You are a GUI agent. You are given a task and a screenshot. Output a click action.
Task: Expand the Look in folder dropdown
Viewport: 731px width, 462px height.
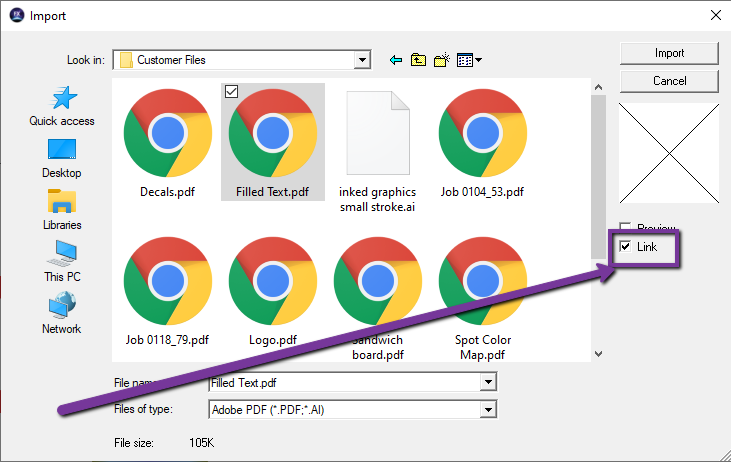point(362,60)
